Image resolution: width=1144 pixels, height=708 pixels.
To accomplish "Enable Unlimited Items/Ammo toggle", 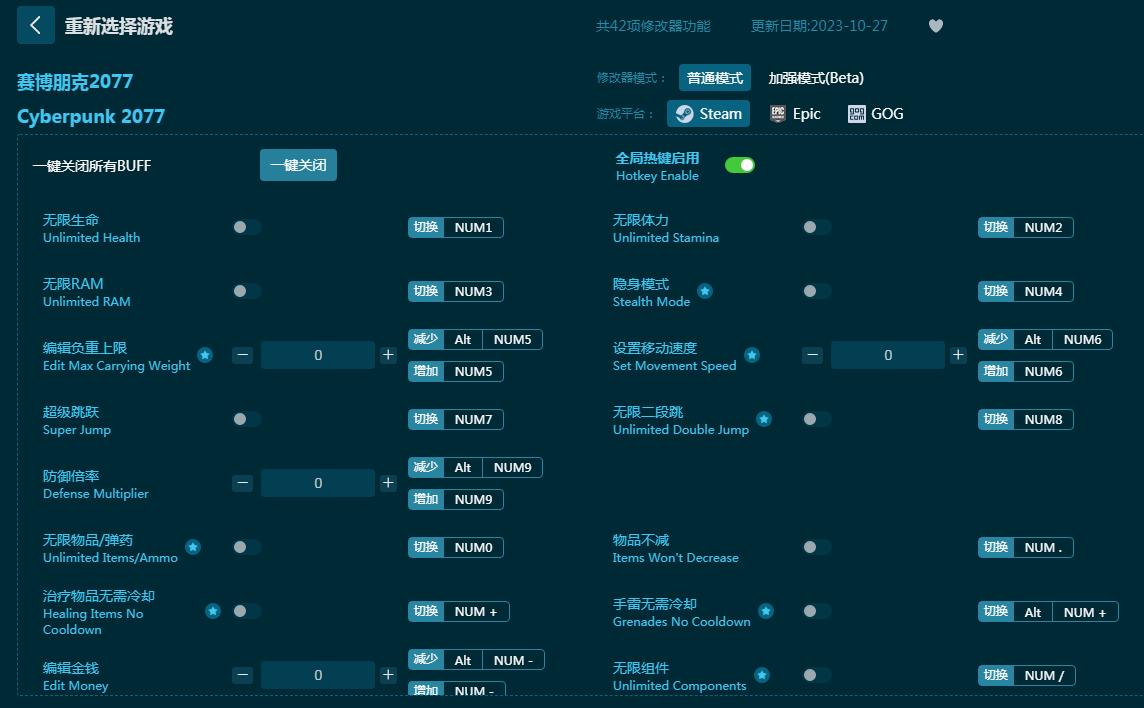I will (x=247, y=547).
